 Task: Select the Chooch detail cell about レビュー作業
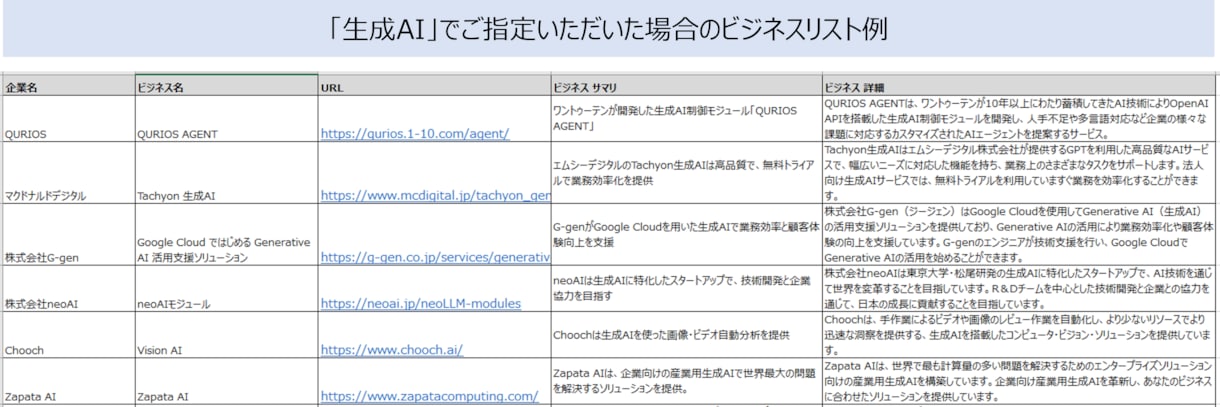coord(1020,336)
